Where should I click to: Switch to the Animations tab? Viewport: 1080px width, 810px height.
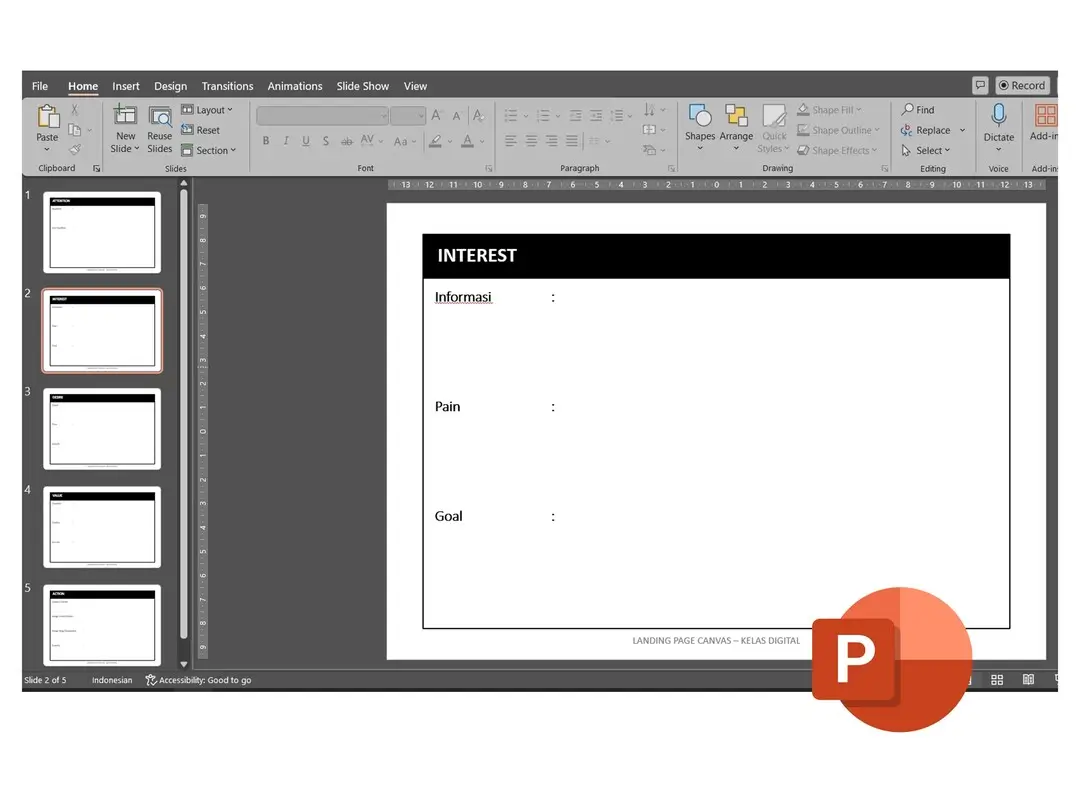pyautogui.click(x=295, y=86)
